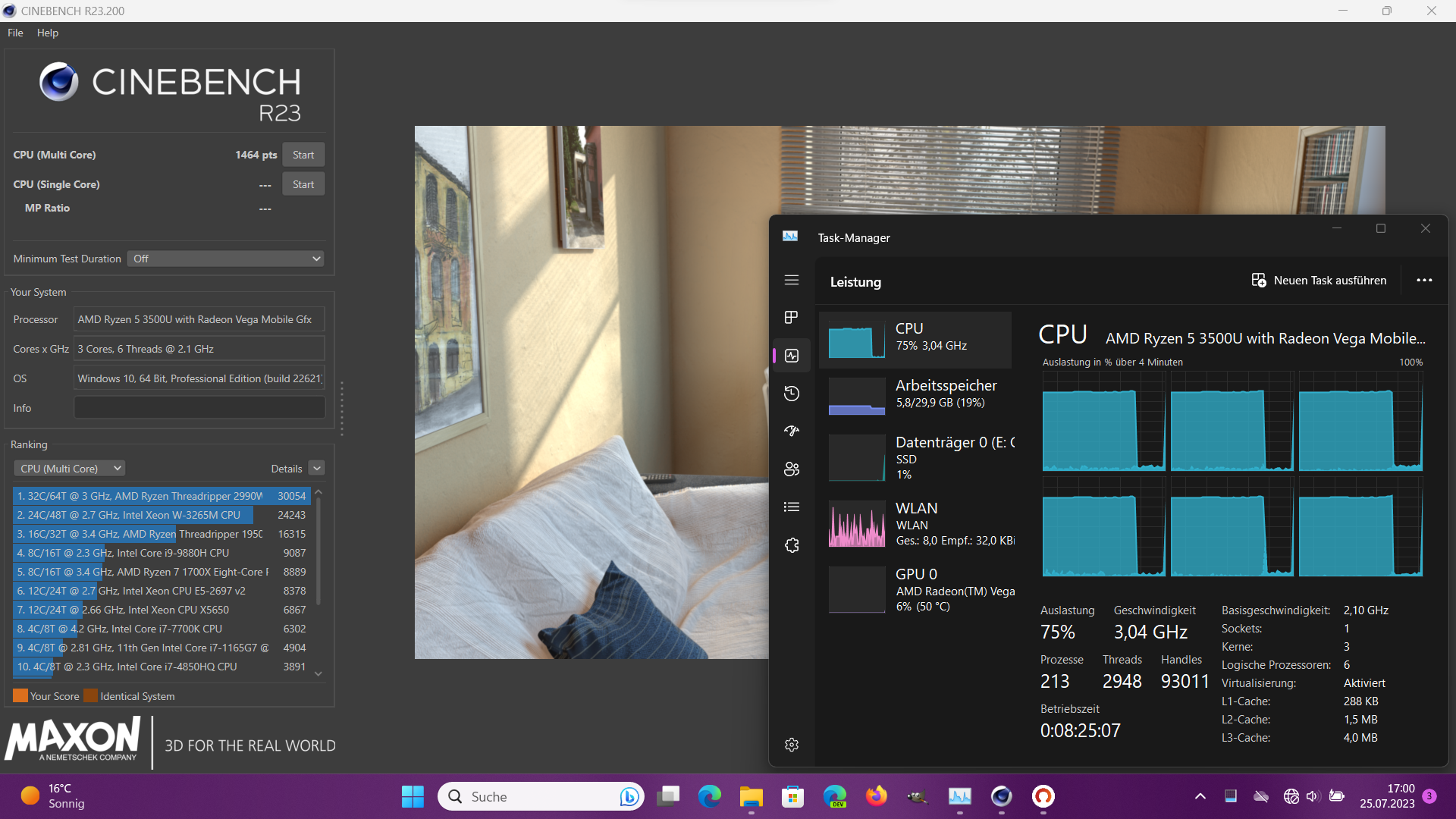The height and width of the screenshot is (819, 1456).
Task: Click the Info input field
Action: tap(199, 408)
